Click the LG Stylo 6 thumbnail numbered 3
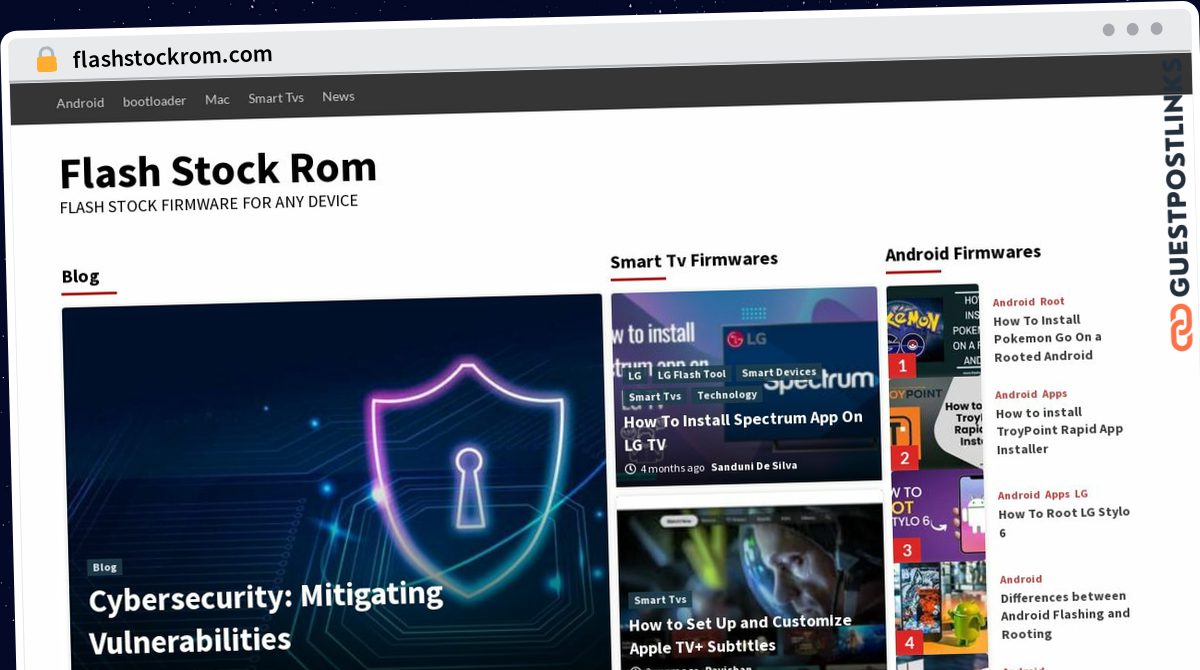The image size is (1200, 670). pos(938,516)
